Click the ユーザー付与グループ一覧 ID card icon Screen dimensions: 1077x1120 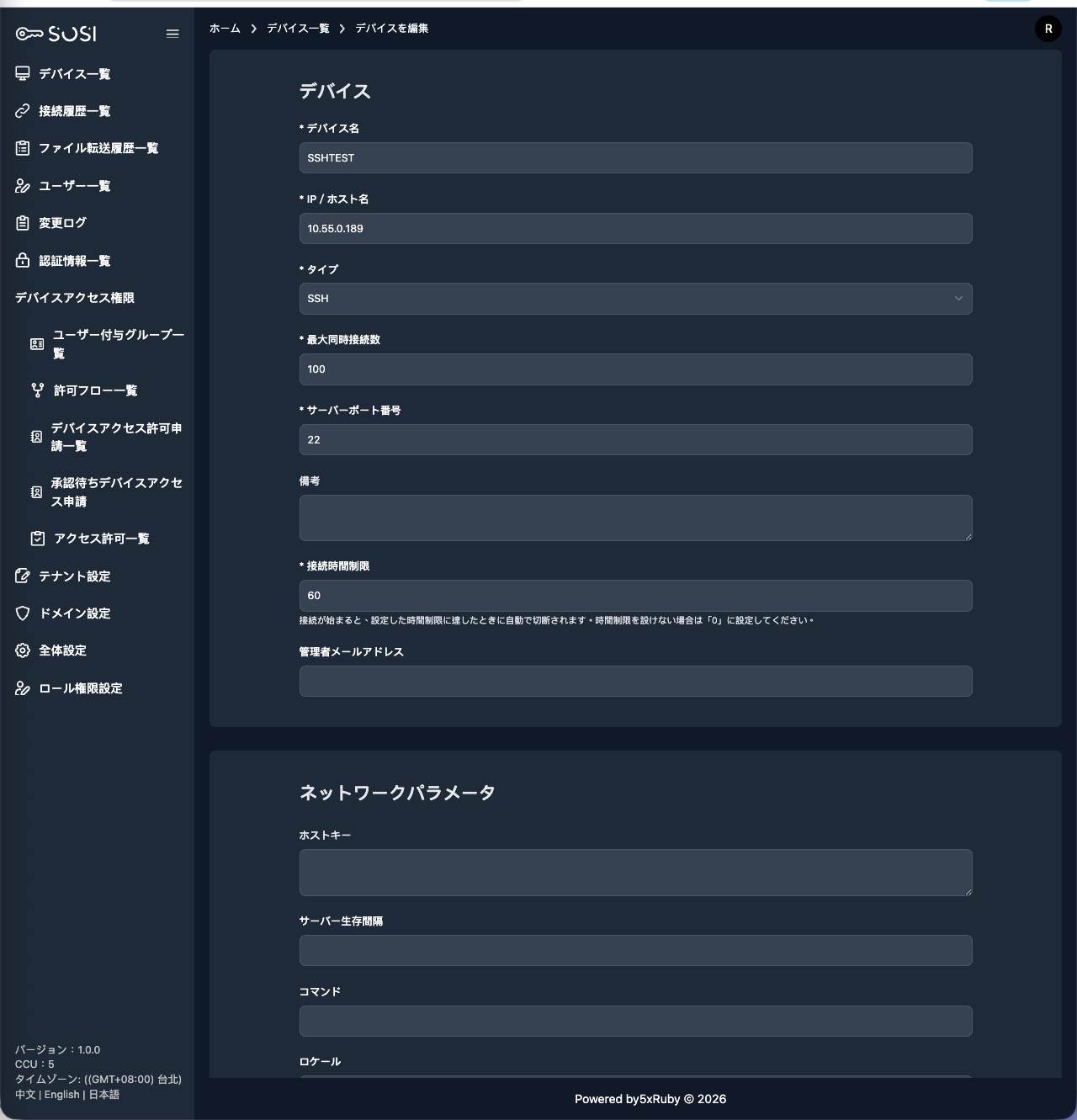tap(37, 344)
